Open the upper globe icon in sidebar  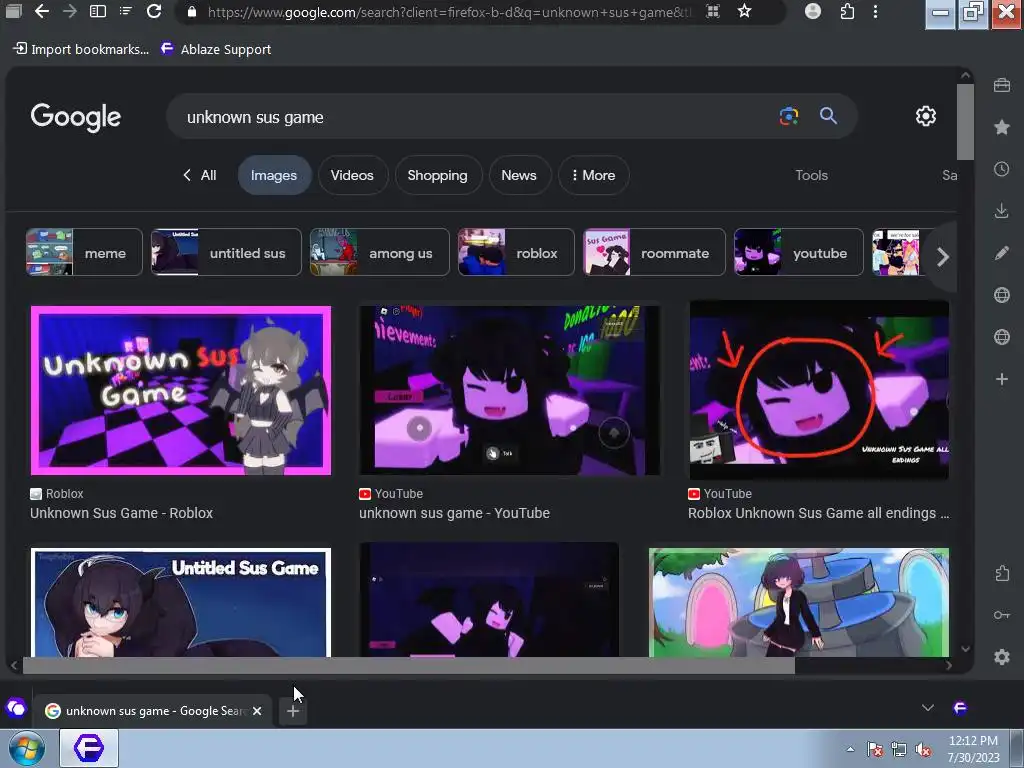1002,295
